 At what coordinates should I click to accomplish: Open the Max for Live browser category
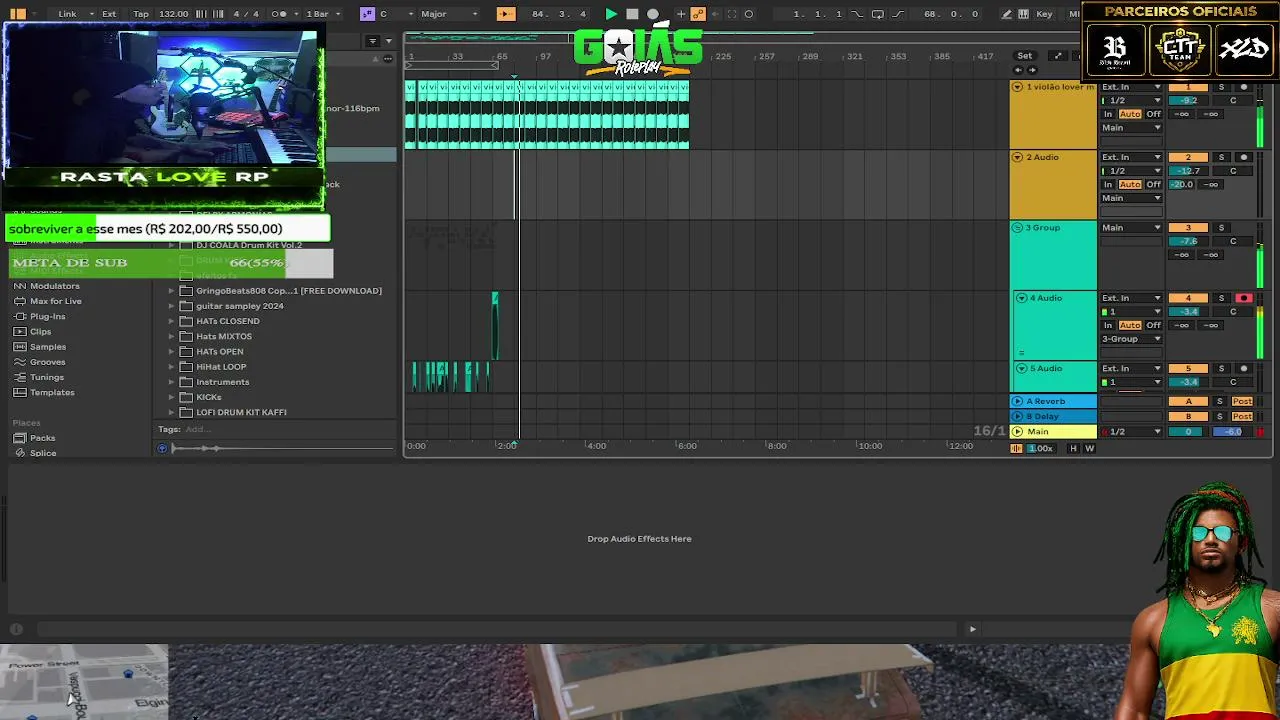coord(48,301)
